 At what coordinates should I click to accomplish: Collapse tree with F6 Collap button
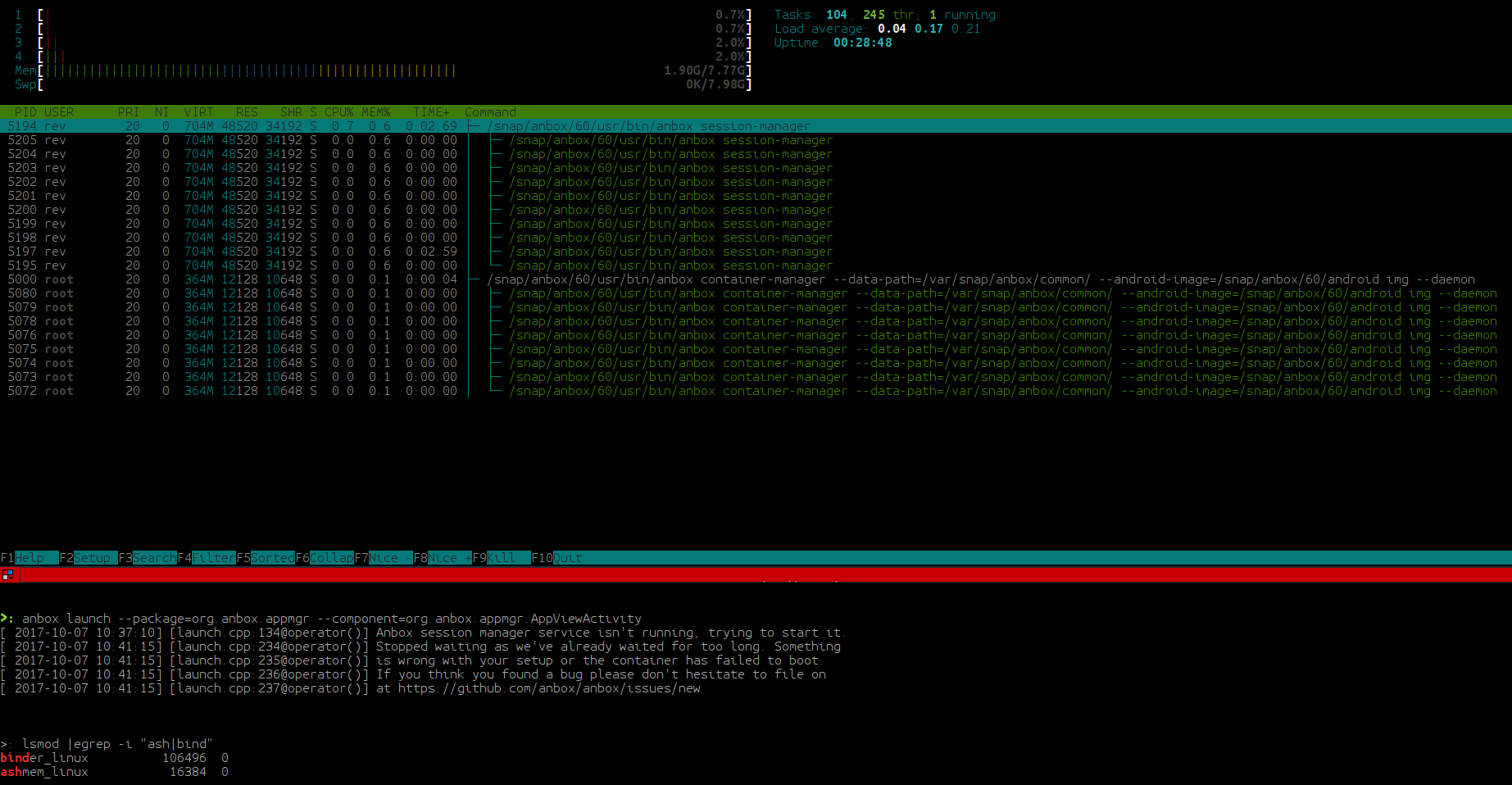coord(325,558)
